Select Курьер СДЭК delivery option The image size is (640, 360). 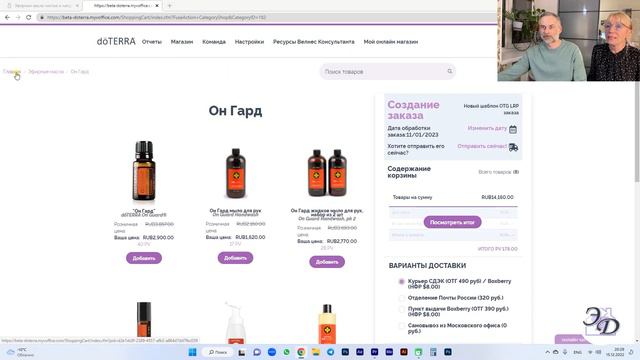(402, 282)
